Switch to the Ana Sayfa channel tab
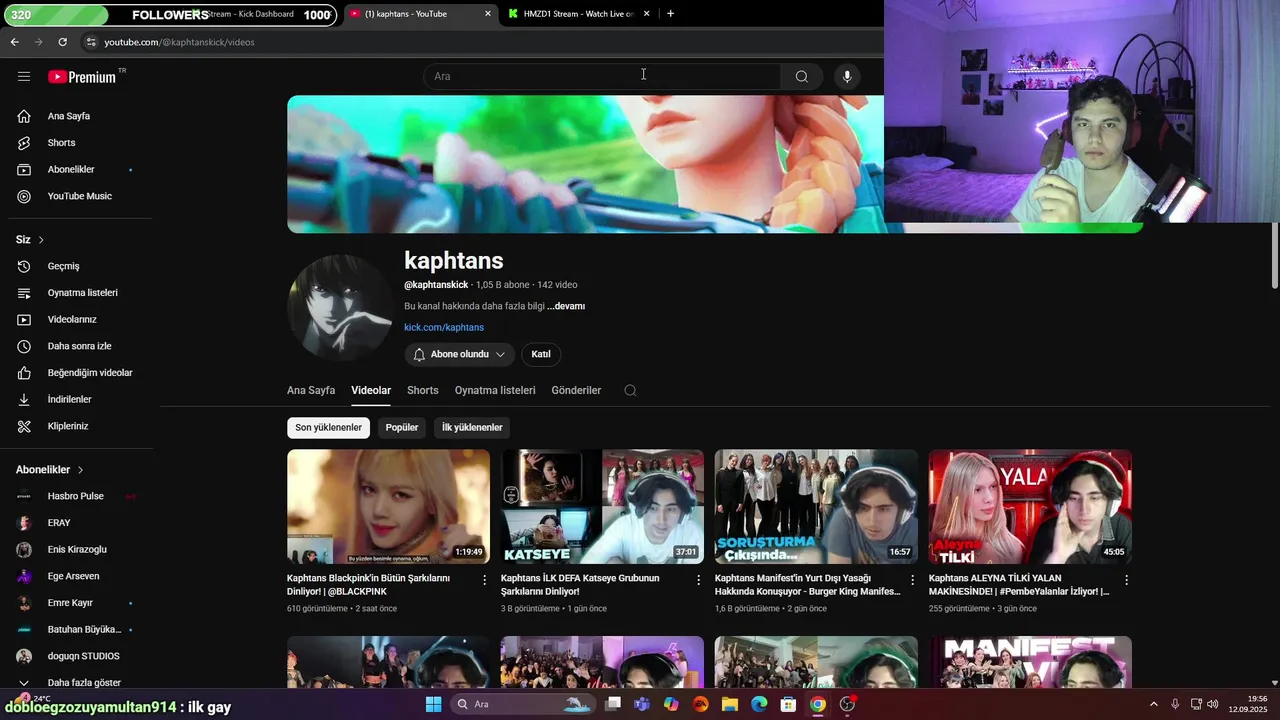The width and height of the screenshot is (1280, 720). click(x=311, y=390)
